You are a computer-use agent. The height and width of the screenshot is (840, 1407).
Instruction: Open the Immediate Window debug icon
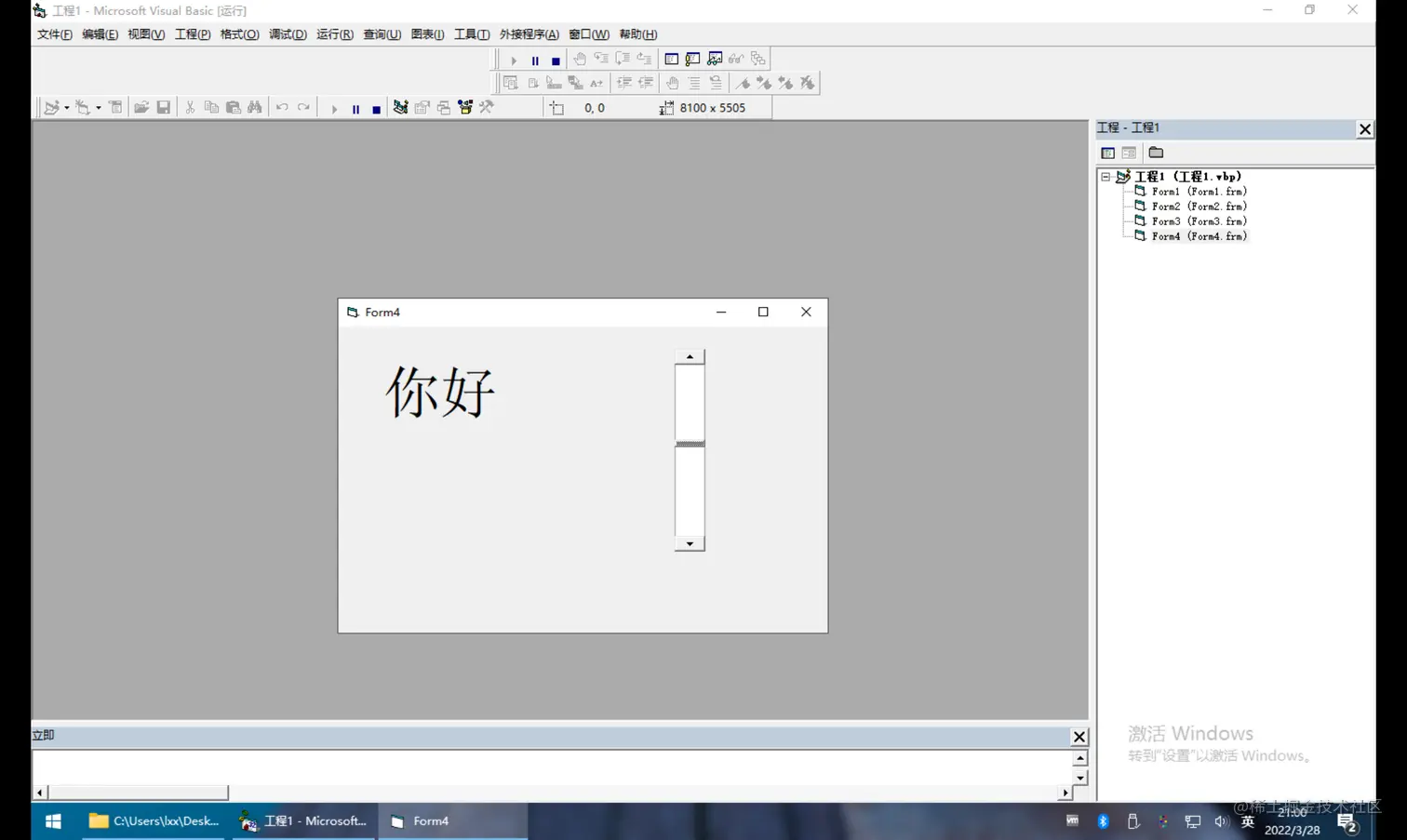[x=693, y=59]
